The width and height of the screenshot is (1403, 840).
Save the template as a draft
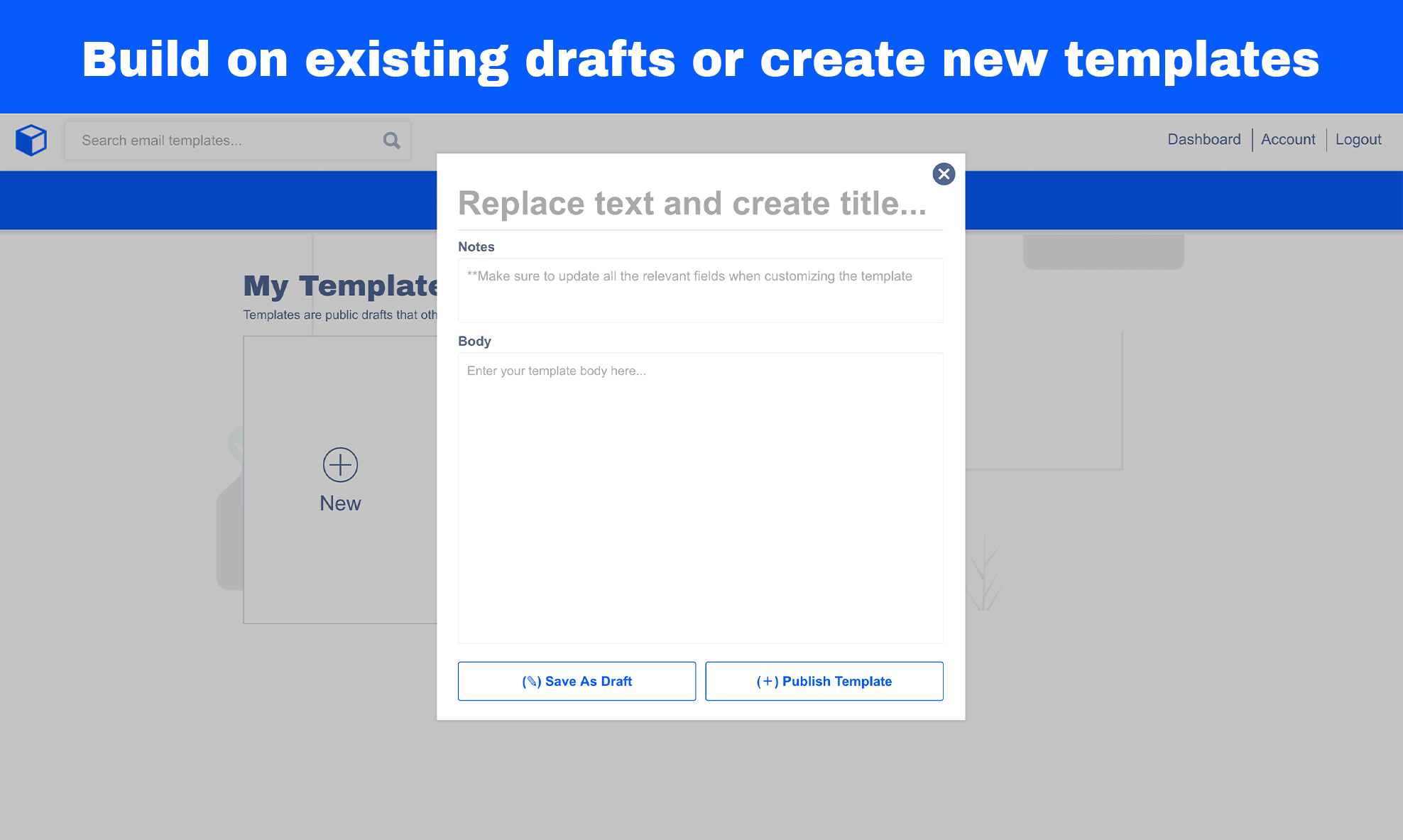point(577,681)
